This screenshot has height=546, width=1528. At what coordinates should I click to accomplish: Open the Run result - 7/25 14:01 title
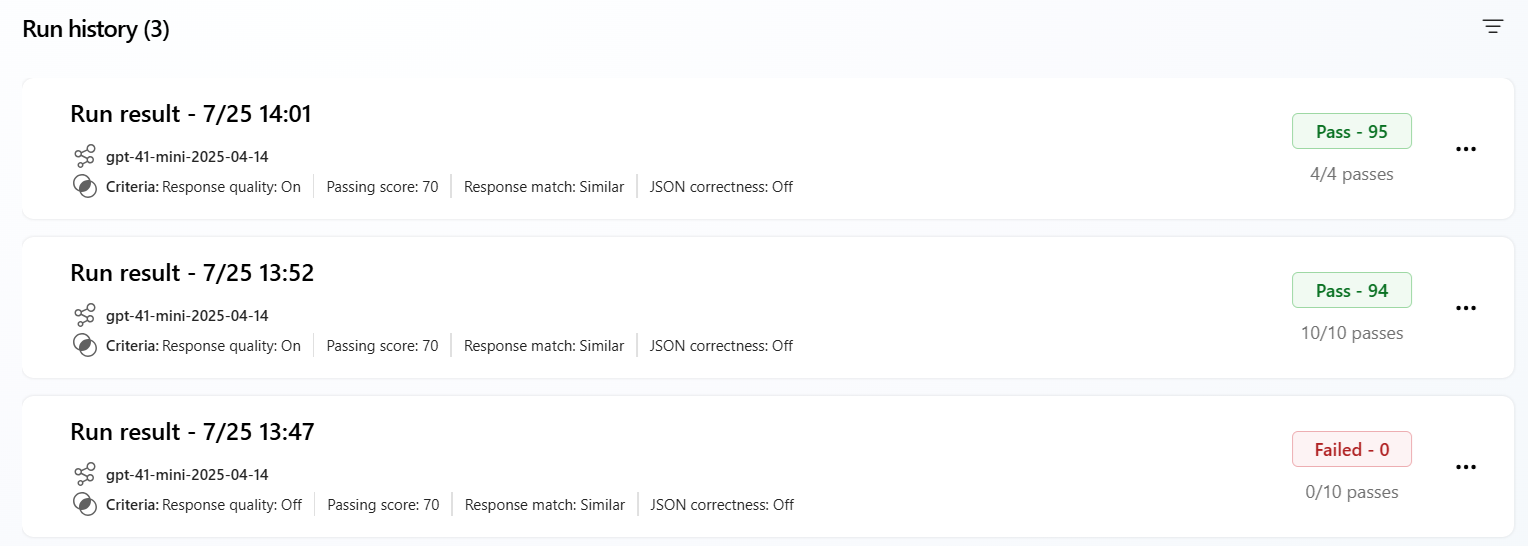tap(191, 114)
